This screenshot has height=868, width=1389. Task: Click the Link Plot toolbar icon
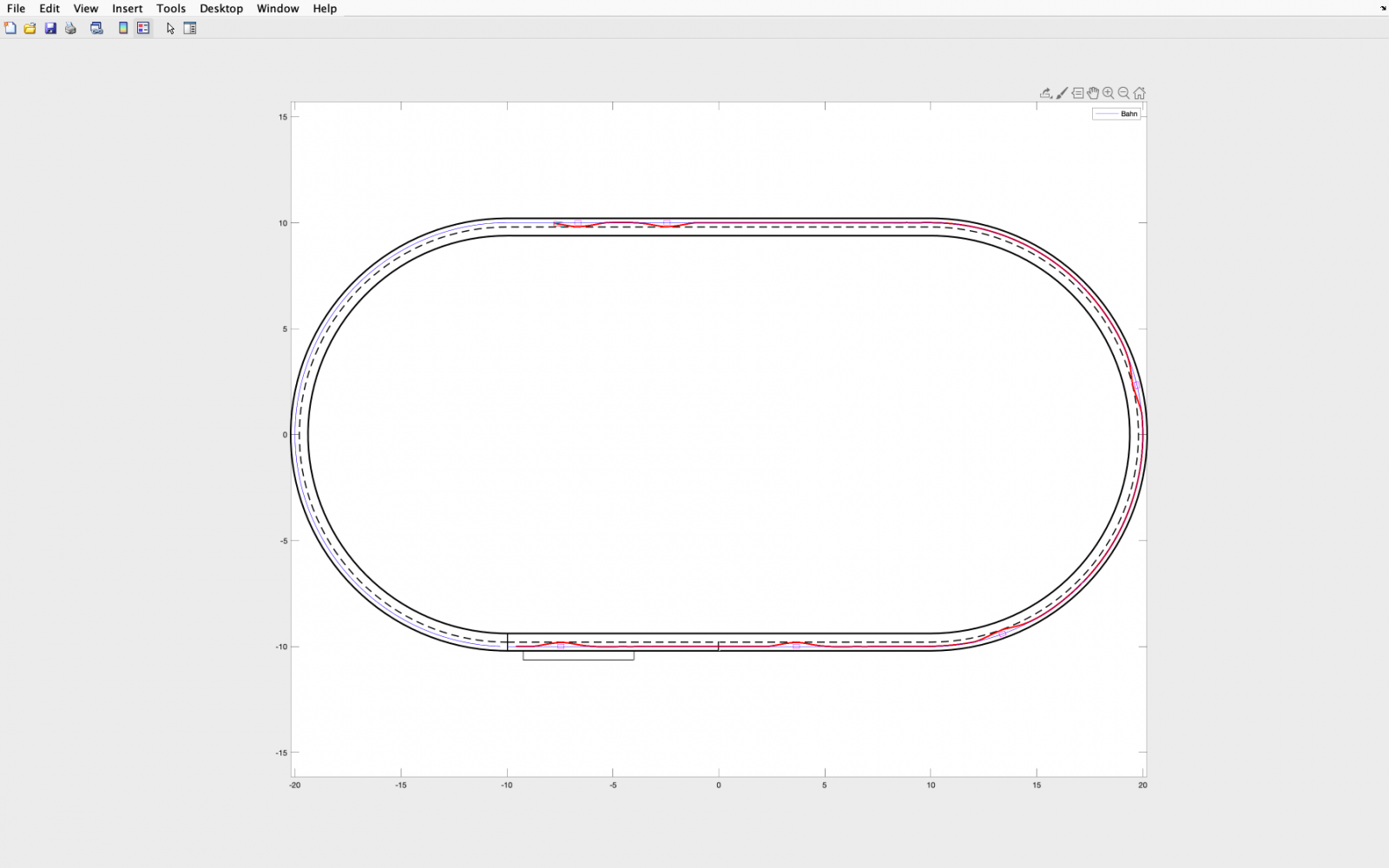97,29
